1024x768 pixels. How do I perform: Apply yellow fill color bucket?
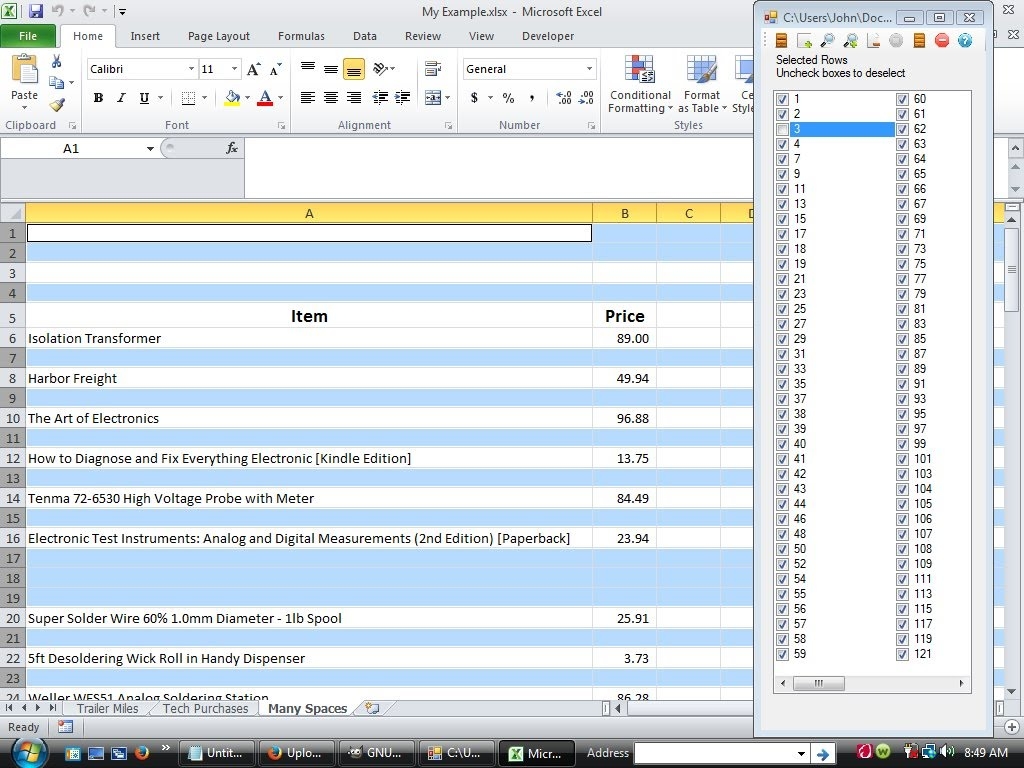[232, 98]
